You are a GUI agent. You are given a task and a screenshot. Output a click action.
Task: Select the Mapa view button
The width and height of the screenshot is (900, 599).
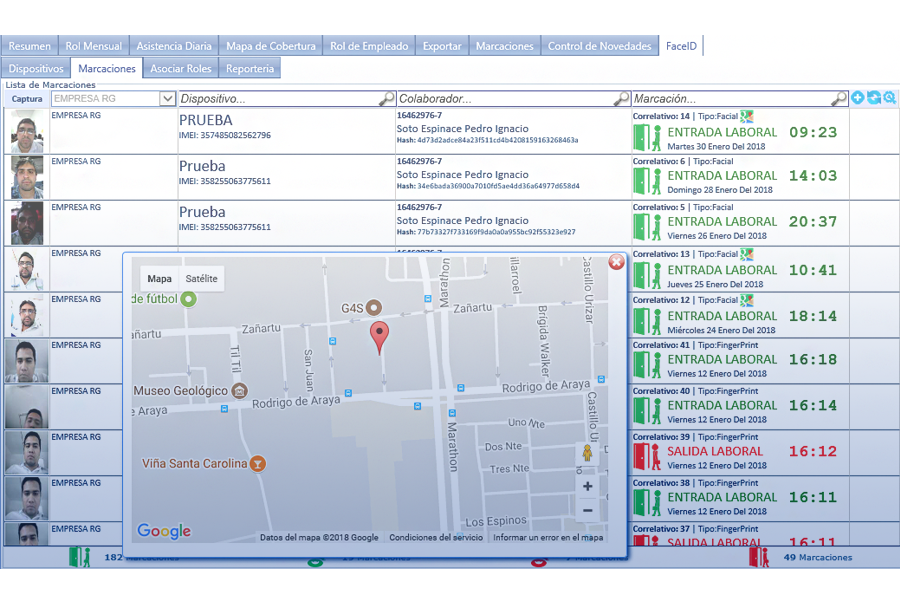click(x=159, y=279)
